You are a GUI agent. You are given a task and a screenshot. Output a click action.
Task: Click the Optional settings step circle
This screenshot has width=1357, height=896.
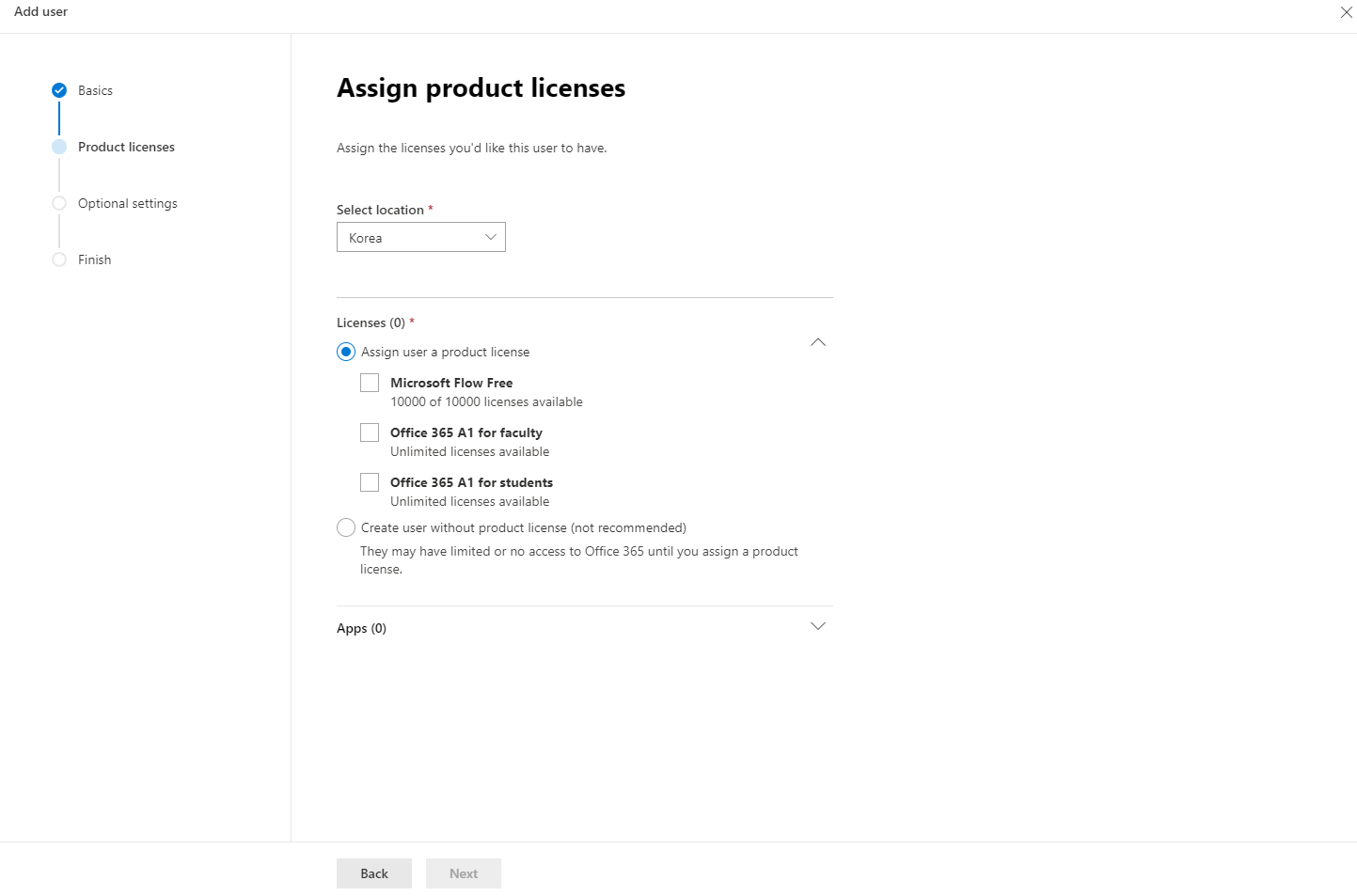[x=59, y=203]
